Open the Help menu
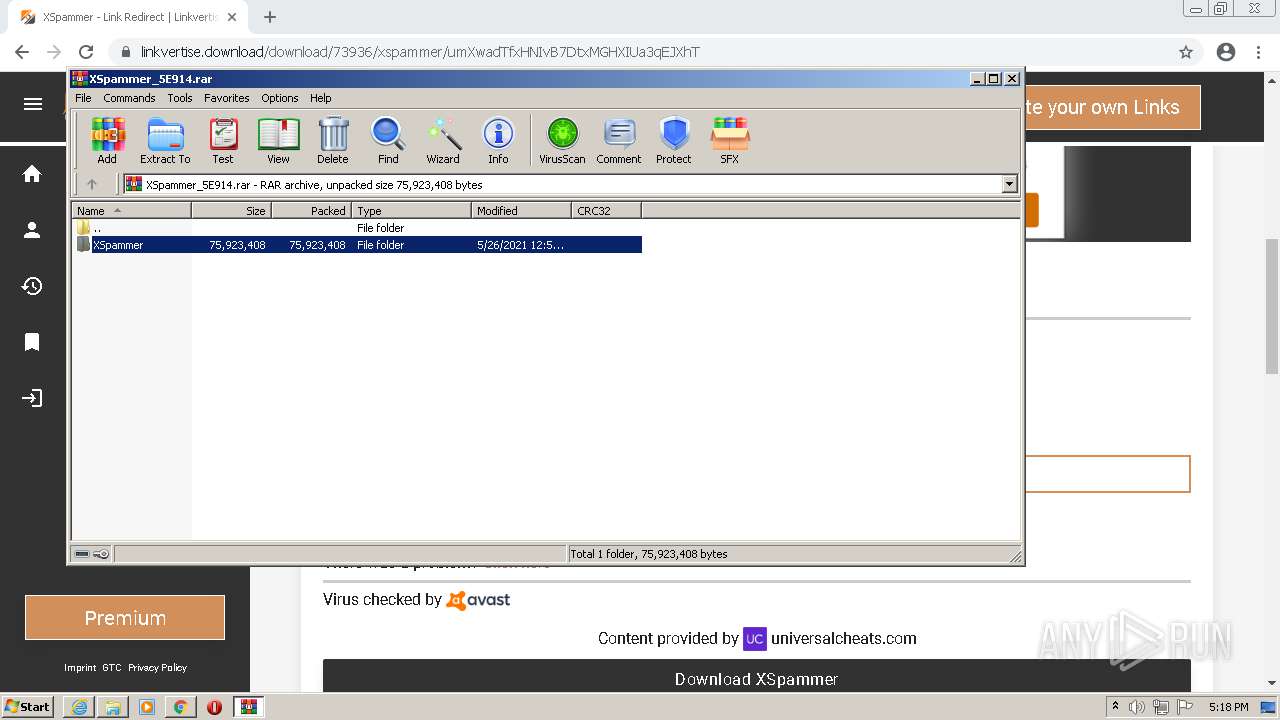The width and height of the screenshot is (1280, 720). click(x=320, y=98)
